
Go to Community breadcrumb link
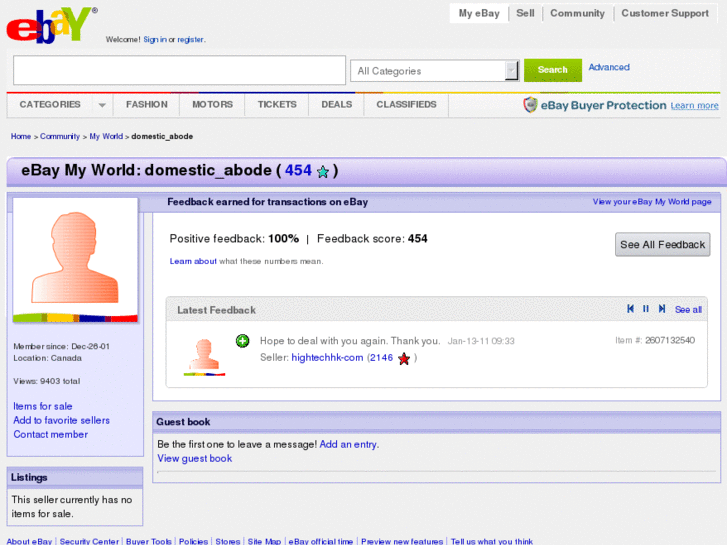[60, 136]
